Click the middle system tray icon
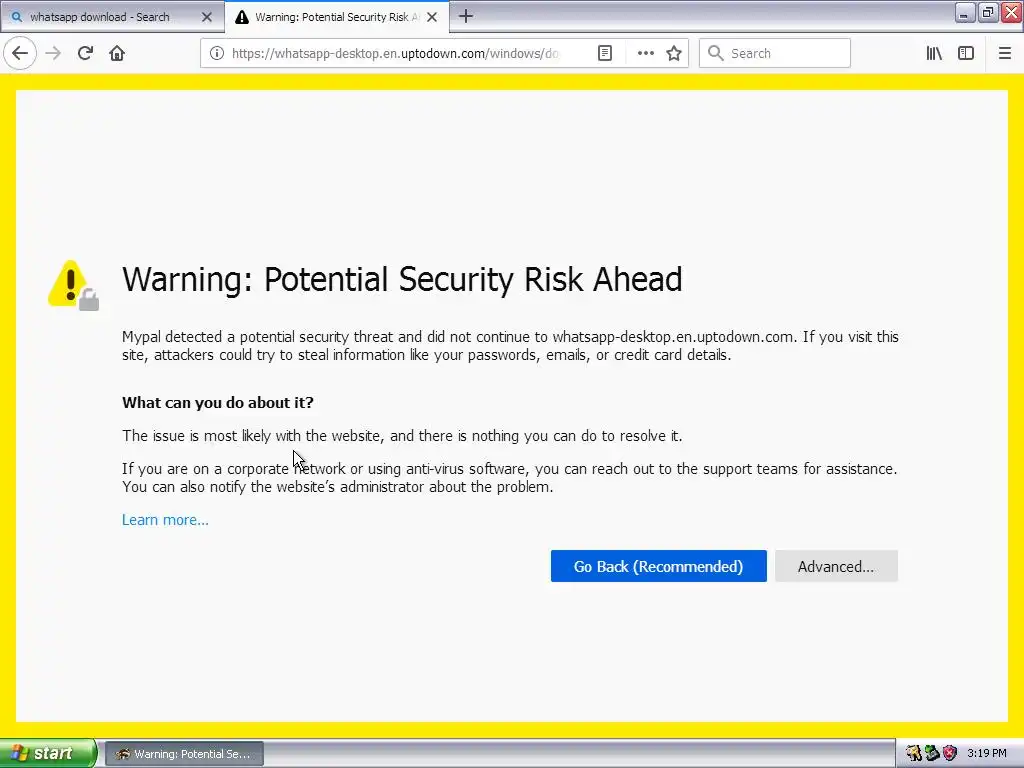Viewport: 1024px width, 768px height. [x=932, y=754]
